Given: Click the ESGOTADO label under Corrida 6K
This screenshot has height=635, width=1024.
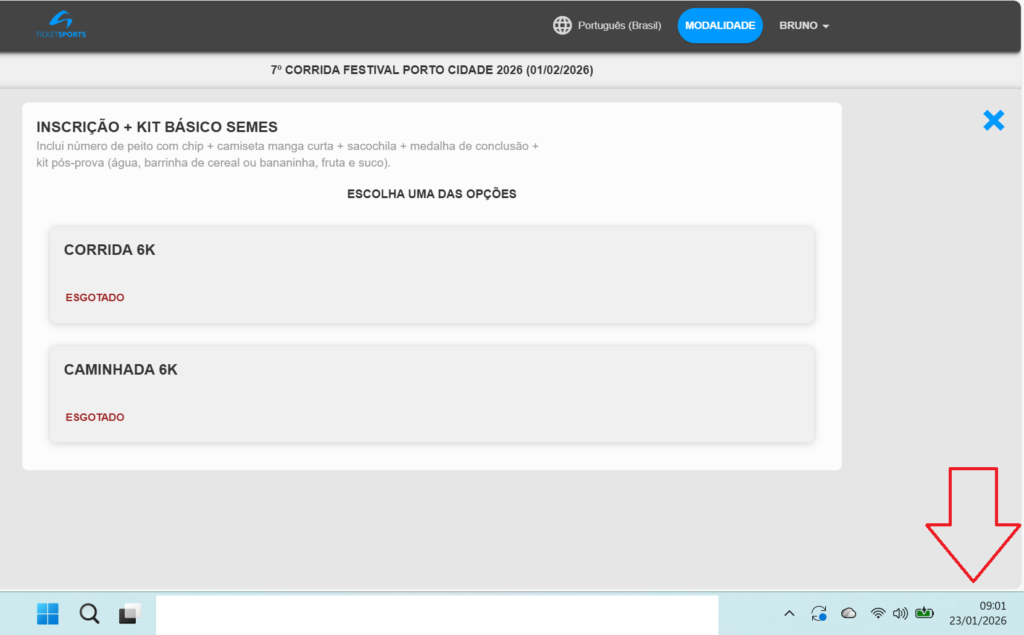Looking at the screenshot, I should pyautogui.click(x=95, y=298).
